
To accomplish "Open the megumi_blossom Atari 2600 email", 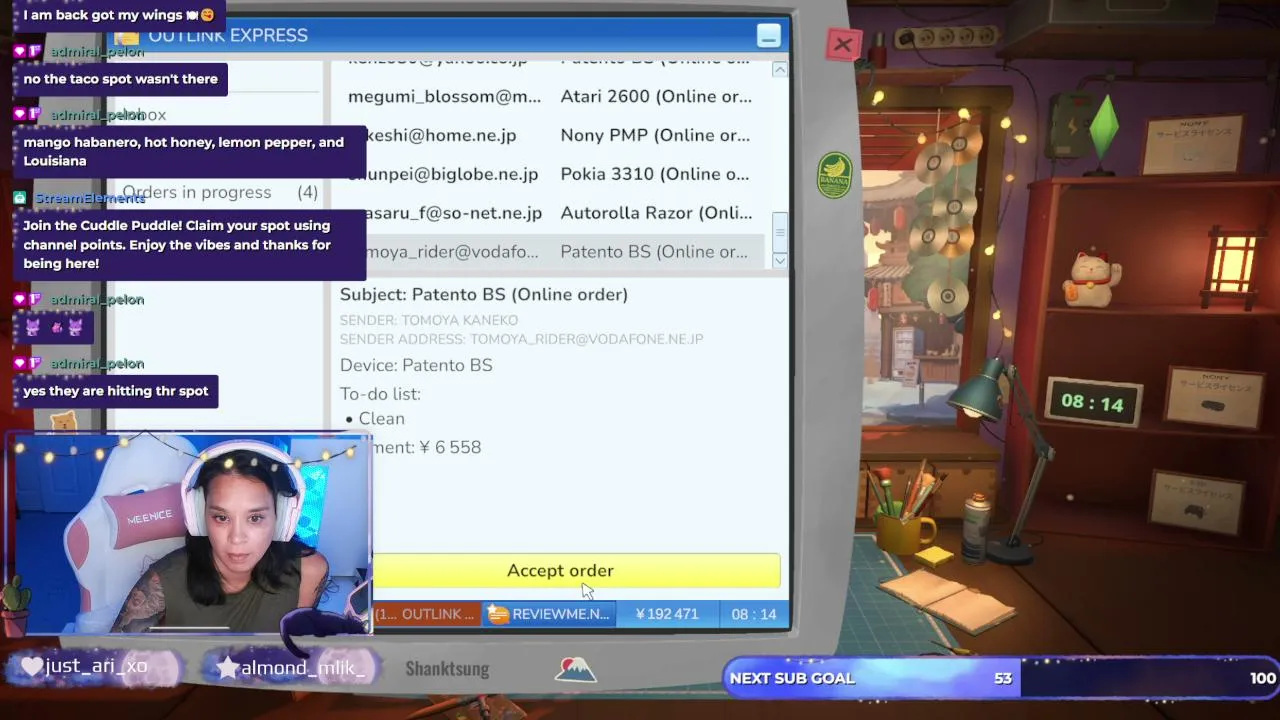I will click(550, 96).
